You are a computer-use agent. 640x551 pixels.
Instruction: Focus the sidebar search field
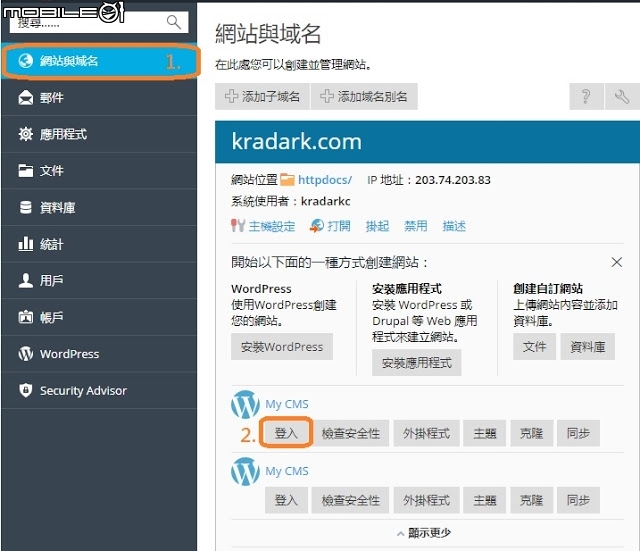pyautogui.click(x=99, y=22)
